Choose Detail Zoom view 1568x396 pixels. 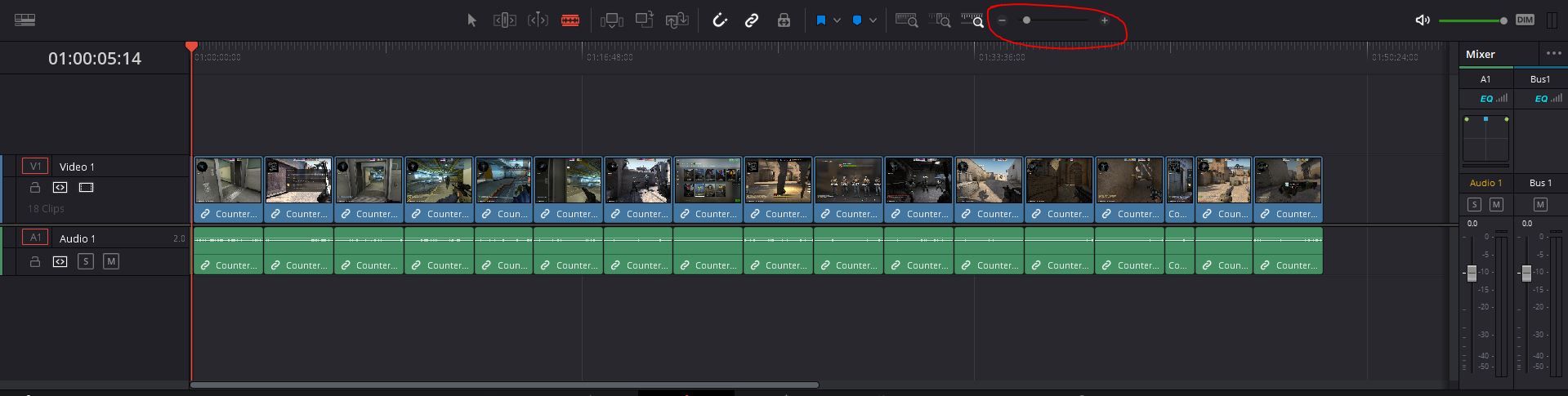tap(940, 20)
